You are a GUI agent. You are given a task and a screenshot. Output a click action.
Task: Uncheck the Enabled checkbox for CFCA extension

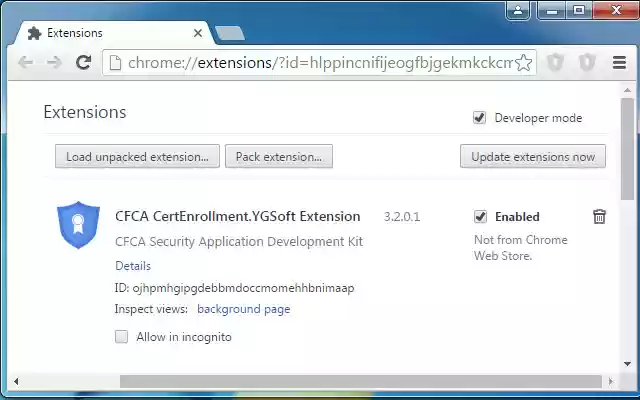click(480, 216)
